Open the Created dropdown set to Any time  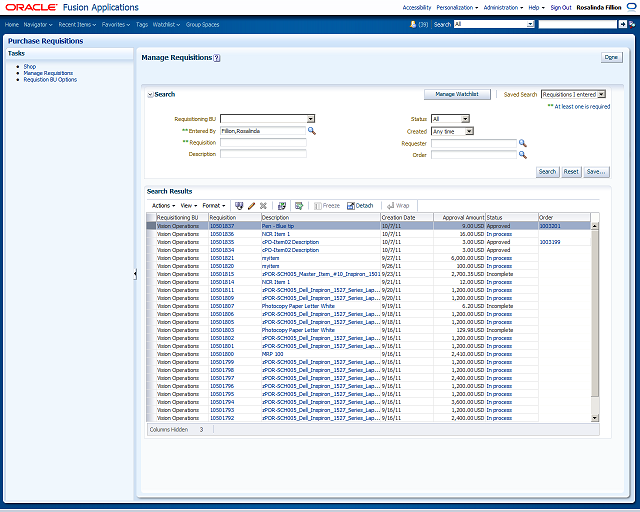[x=469, y=131]
